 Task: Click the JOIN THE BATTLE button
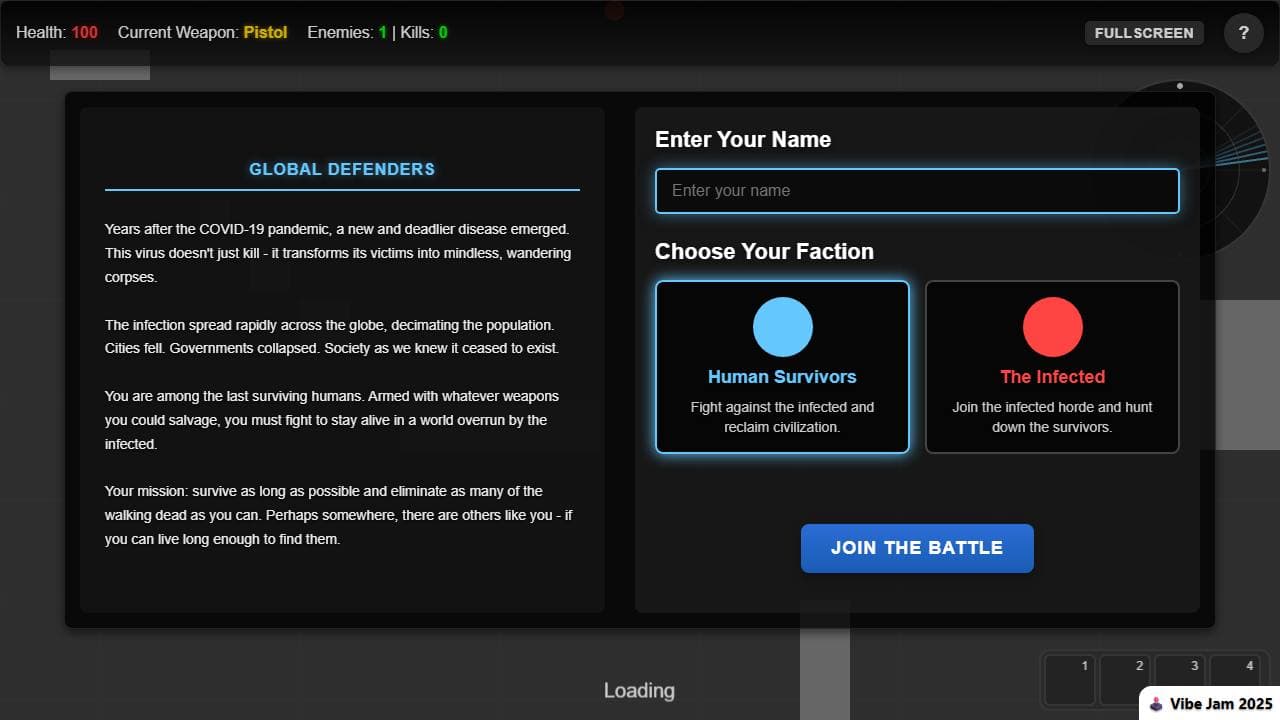click(x=917, y=548)
